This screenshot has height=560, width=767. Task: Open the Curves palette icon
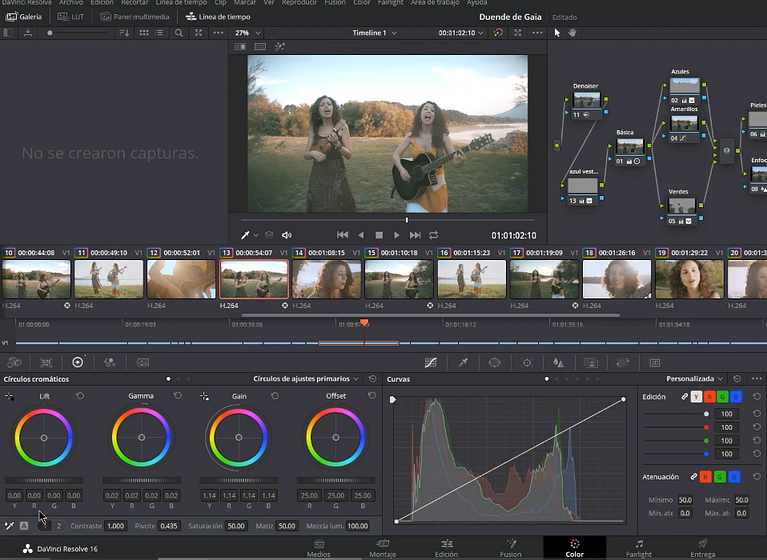click(x=431, y=362)
